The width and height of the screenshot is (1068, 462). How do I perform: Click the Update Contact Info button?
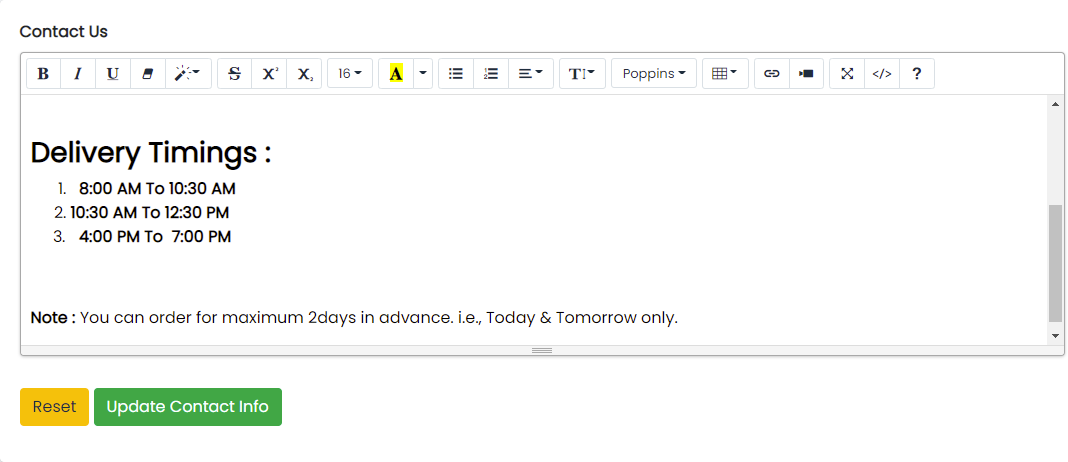click(188, 407)
